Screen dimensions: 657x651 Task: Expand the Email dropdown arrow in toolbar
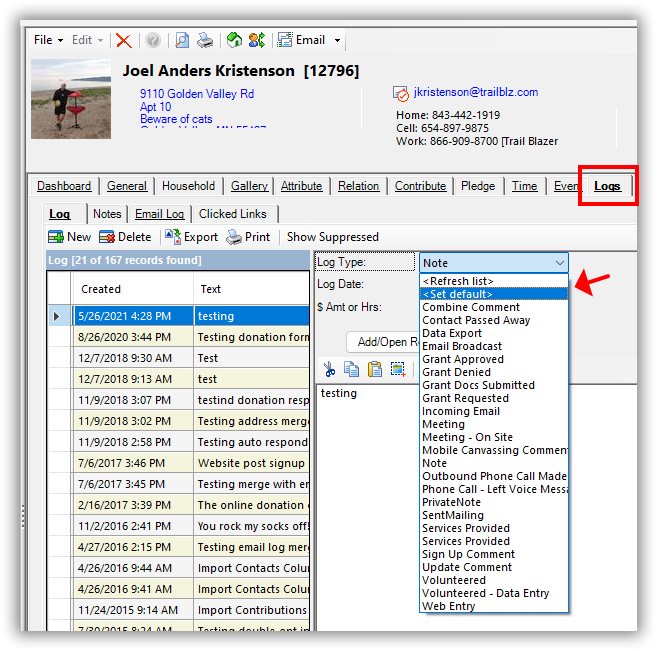337,41
